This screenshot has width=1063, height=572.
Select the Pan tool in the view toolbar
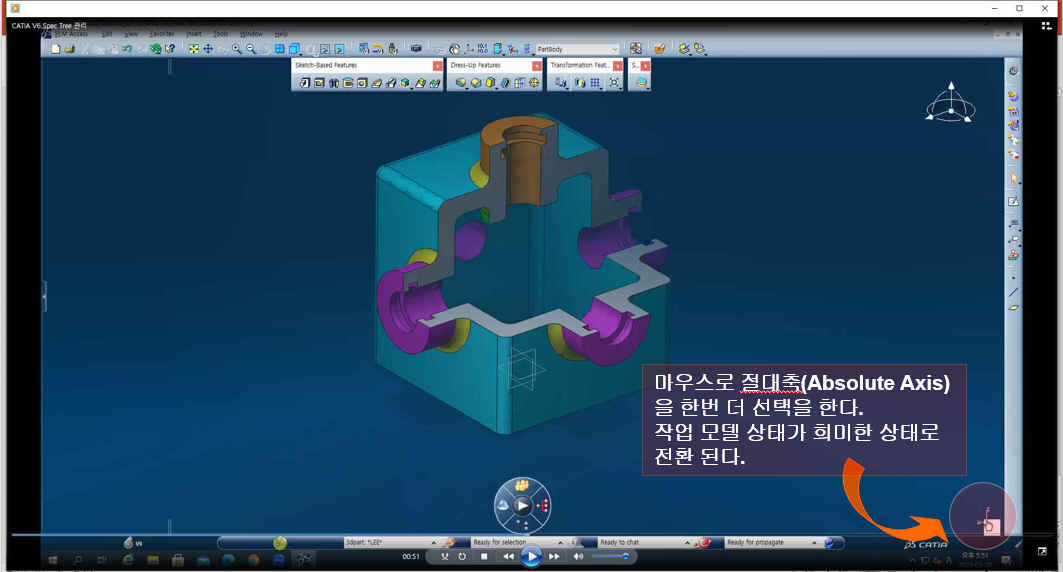208,49
